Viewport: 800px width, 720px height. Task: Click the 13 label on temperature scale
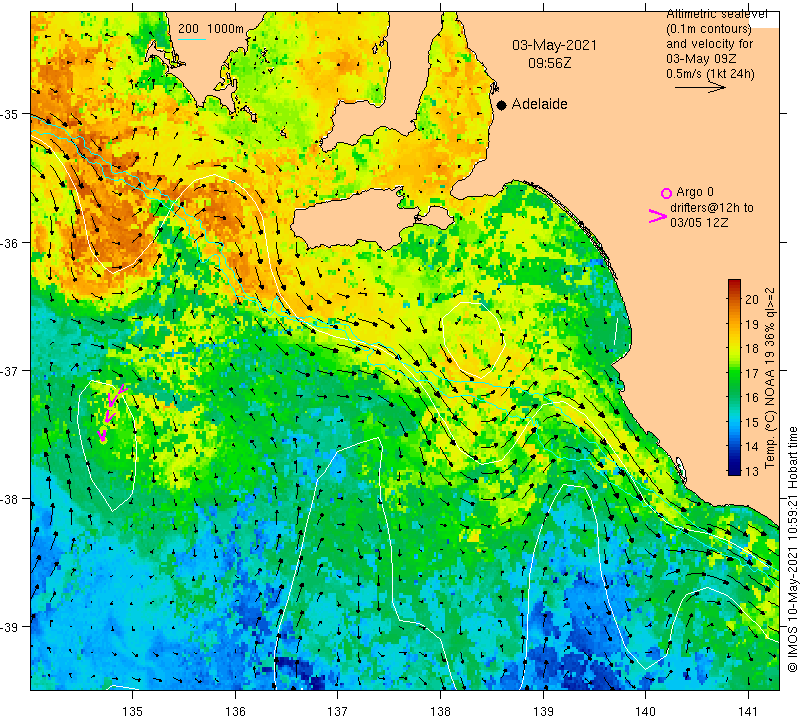pos(752,471)
